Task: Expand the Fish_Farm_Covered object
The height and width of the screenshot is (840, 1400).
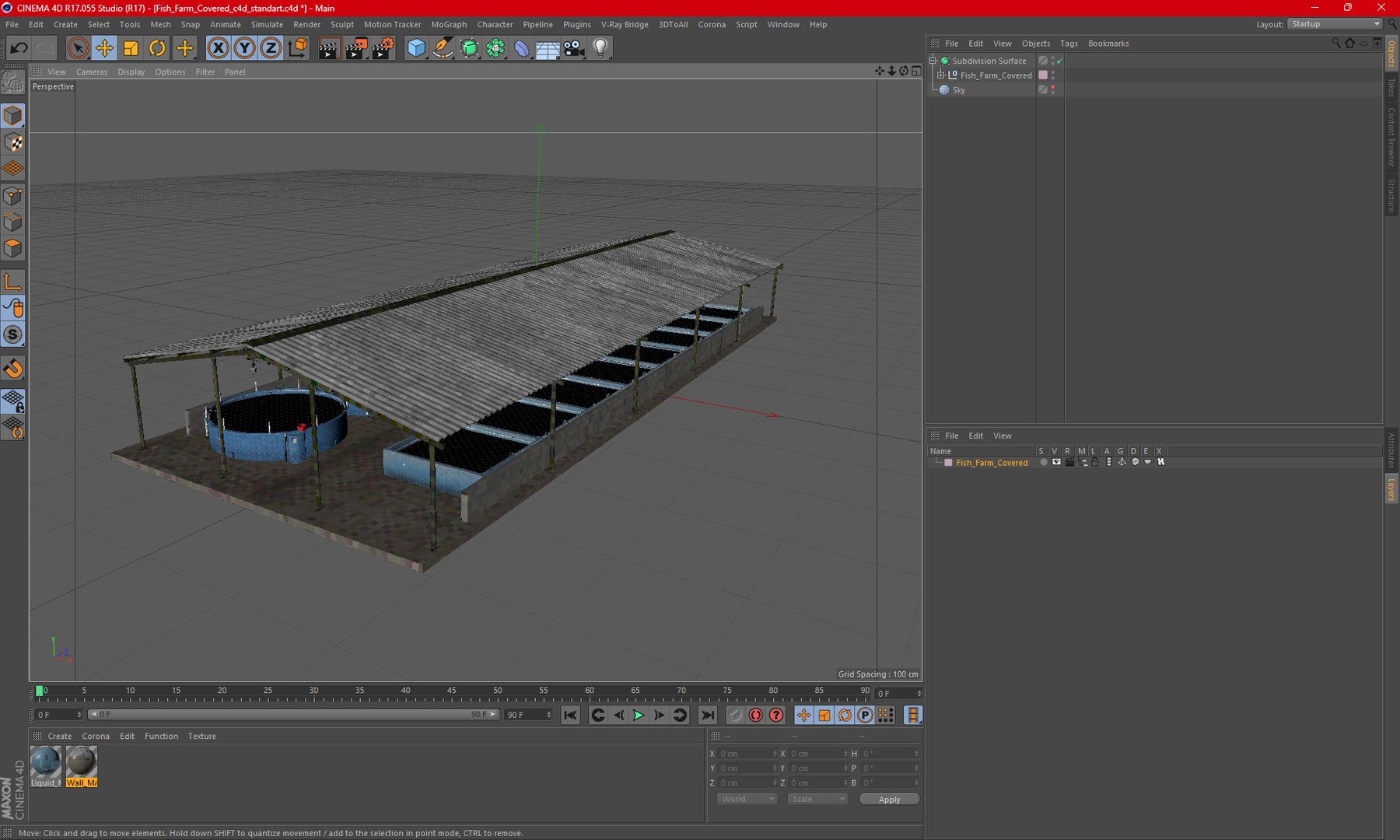Action: click(x=940, y=75)
